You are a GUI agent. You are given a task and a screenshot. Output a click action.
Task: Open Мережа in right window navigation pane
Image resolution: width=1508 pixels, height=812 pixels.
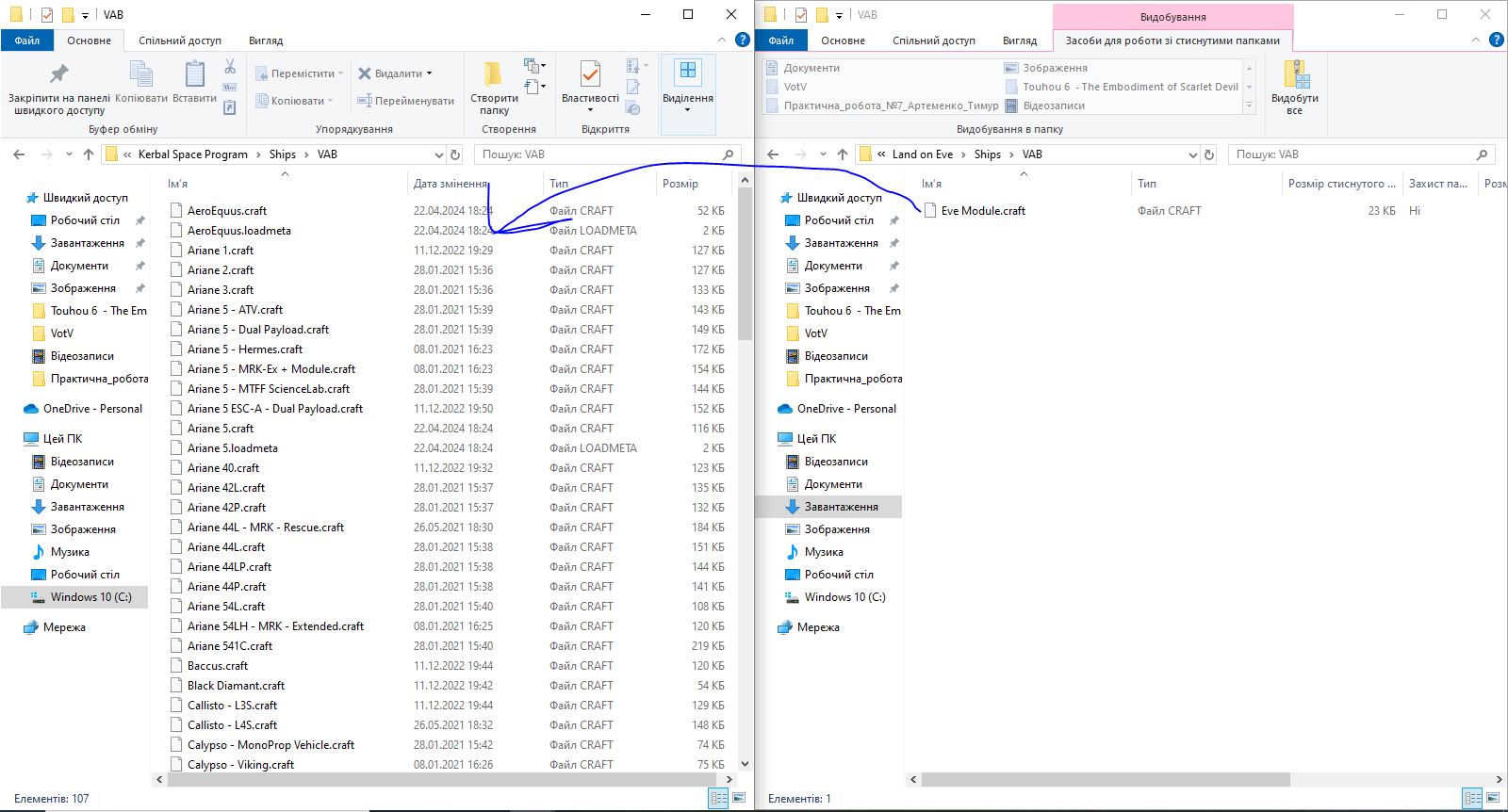[817, 627]
